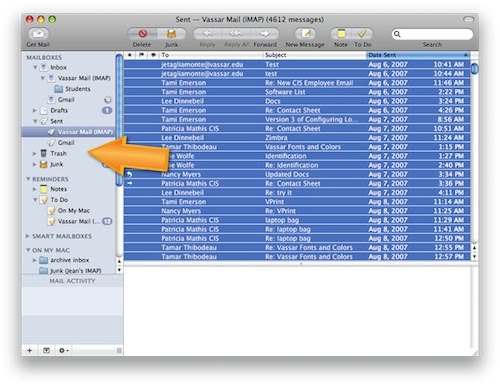Create a new Note from toolbar

click(x=341, y=33)
